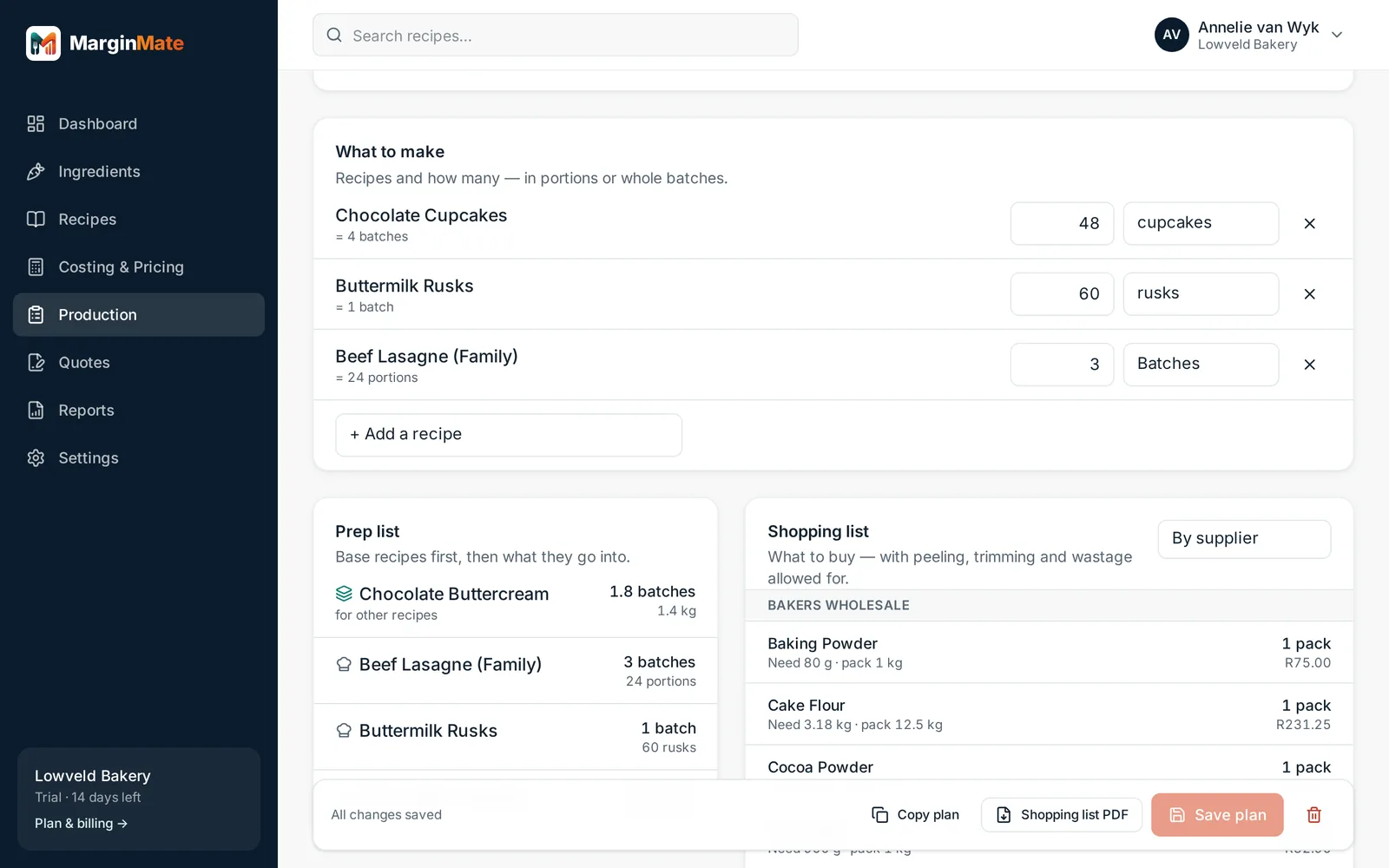Click the '1.8 batches' prep value
Viewport: 1389px width, 868px height.
coord(653,592)
